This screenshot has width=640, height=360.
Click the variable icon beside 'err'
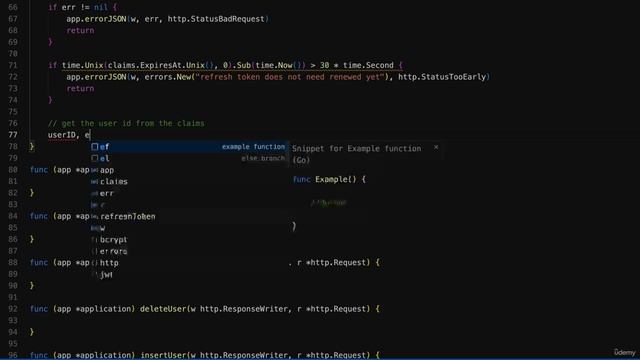(95, 193)
